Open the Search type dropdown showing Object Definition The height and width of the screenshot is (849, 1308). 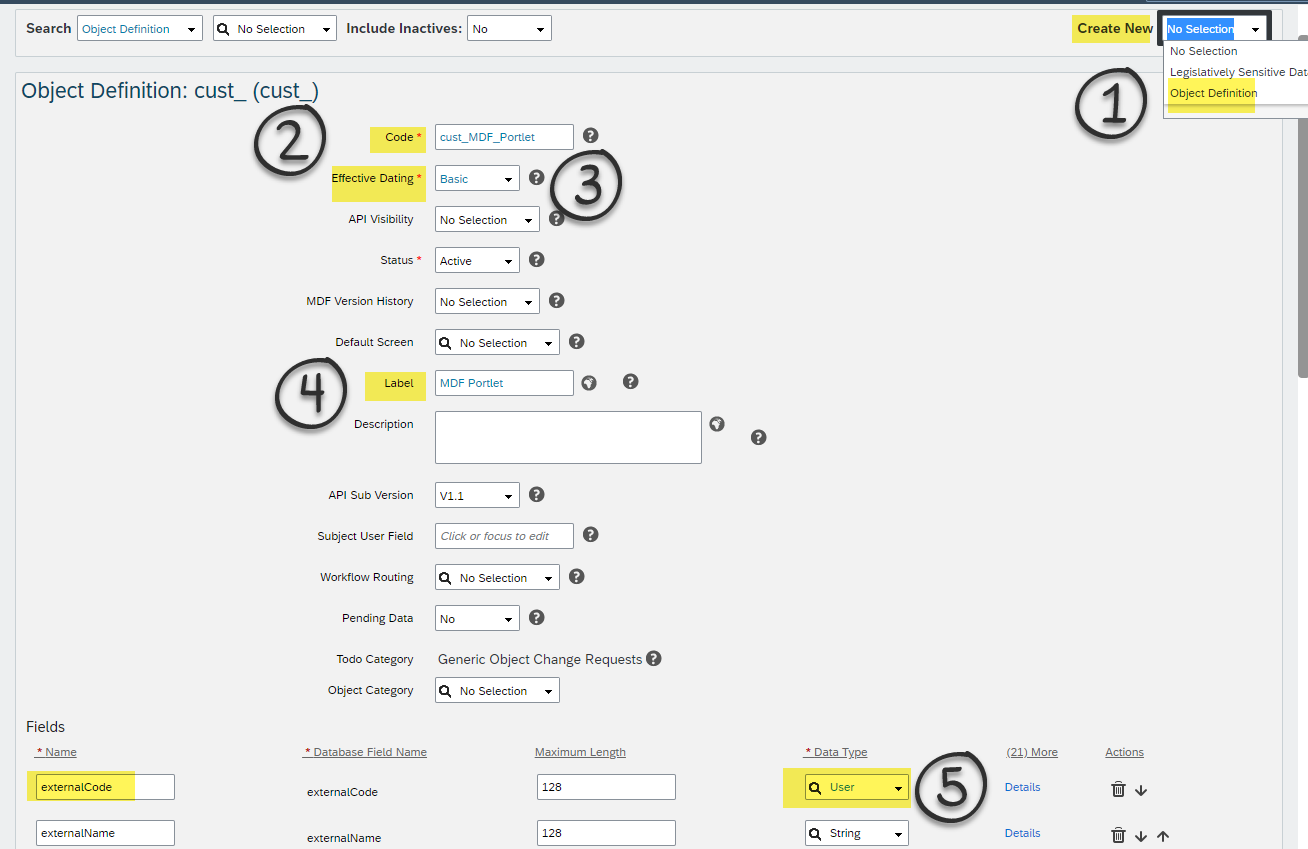click(140, 29)
